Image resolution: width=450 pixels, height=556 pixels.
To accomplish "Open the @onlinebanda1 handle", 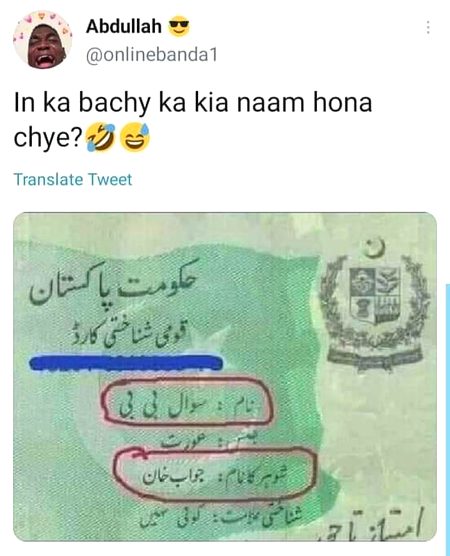I will (152, 55).
